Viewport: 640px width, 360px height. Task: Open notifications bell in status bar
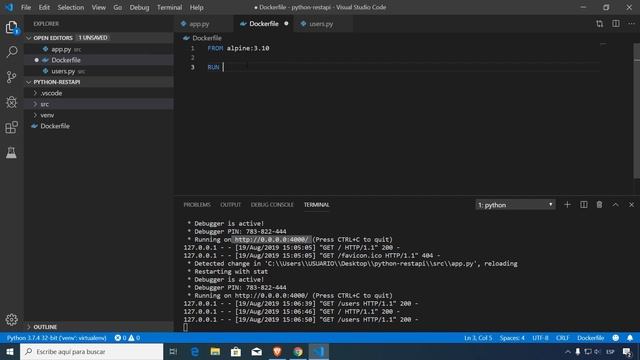[630, 338]
